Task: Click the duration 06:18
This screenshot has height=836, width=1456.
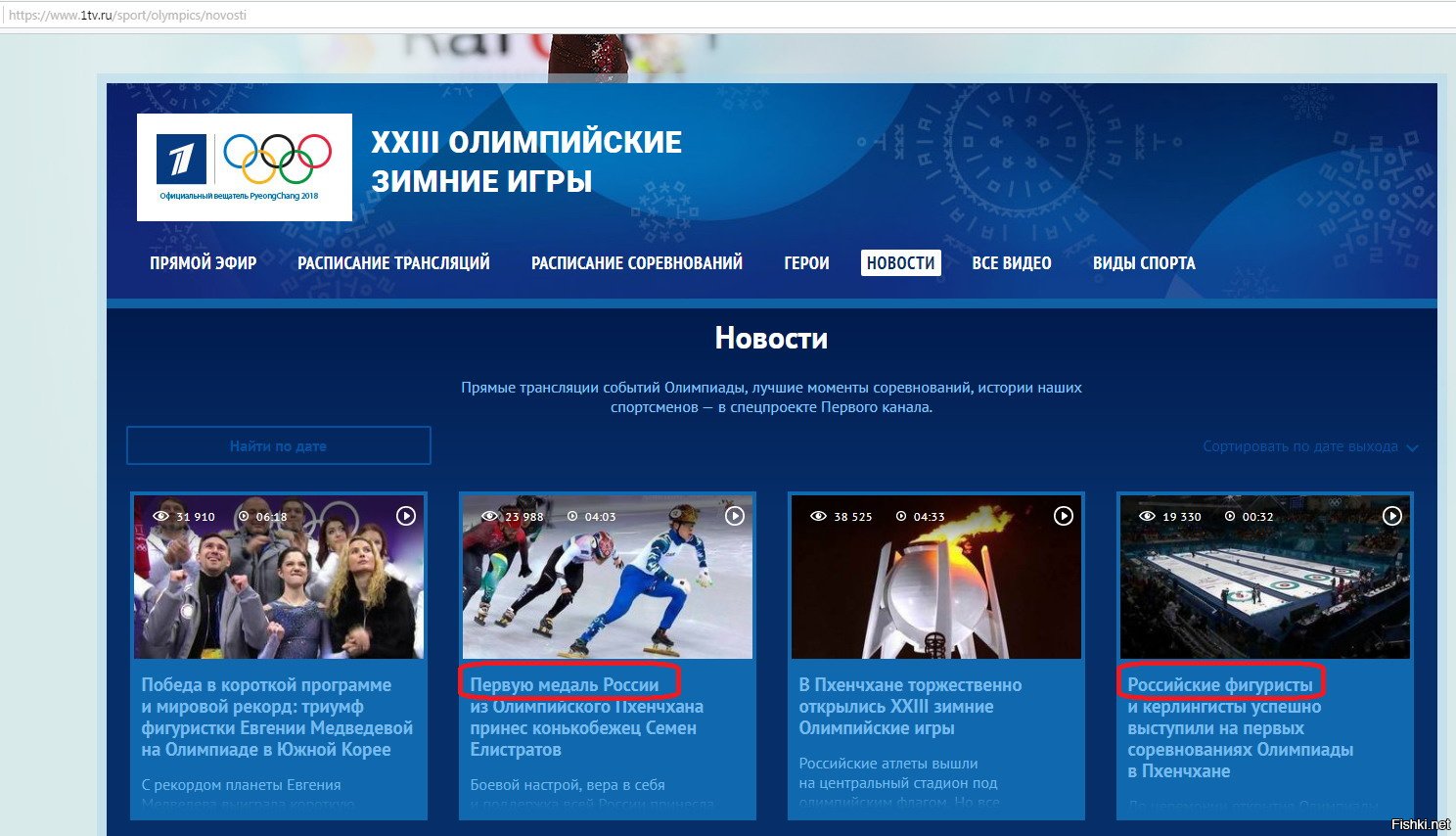Action: click(272, 517)
